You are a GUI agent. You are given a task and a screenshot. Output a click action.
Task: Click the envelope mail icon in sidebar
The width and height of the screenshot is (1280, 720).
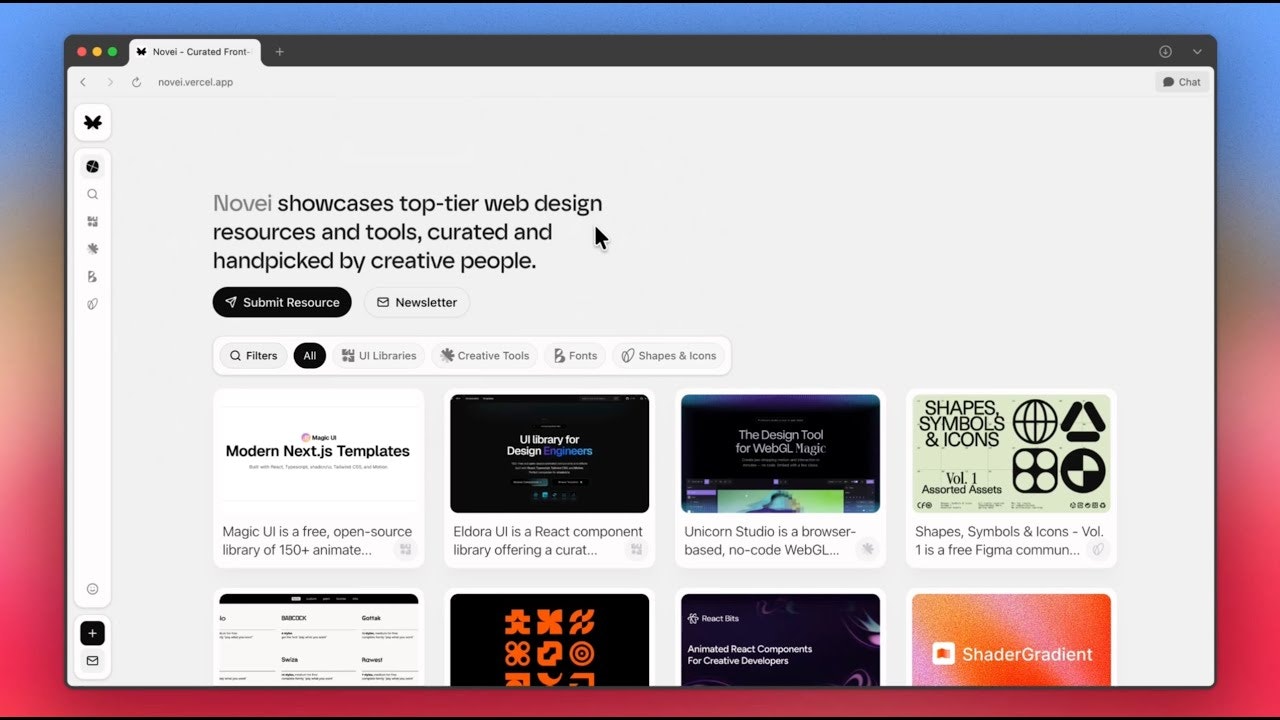coord(93,661)
